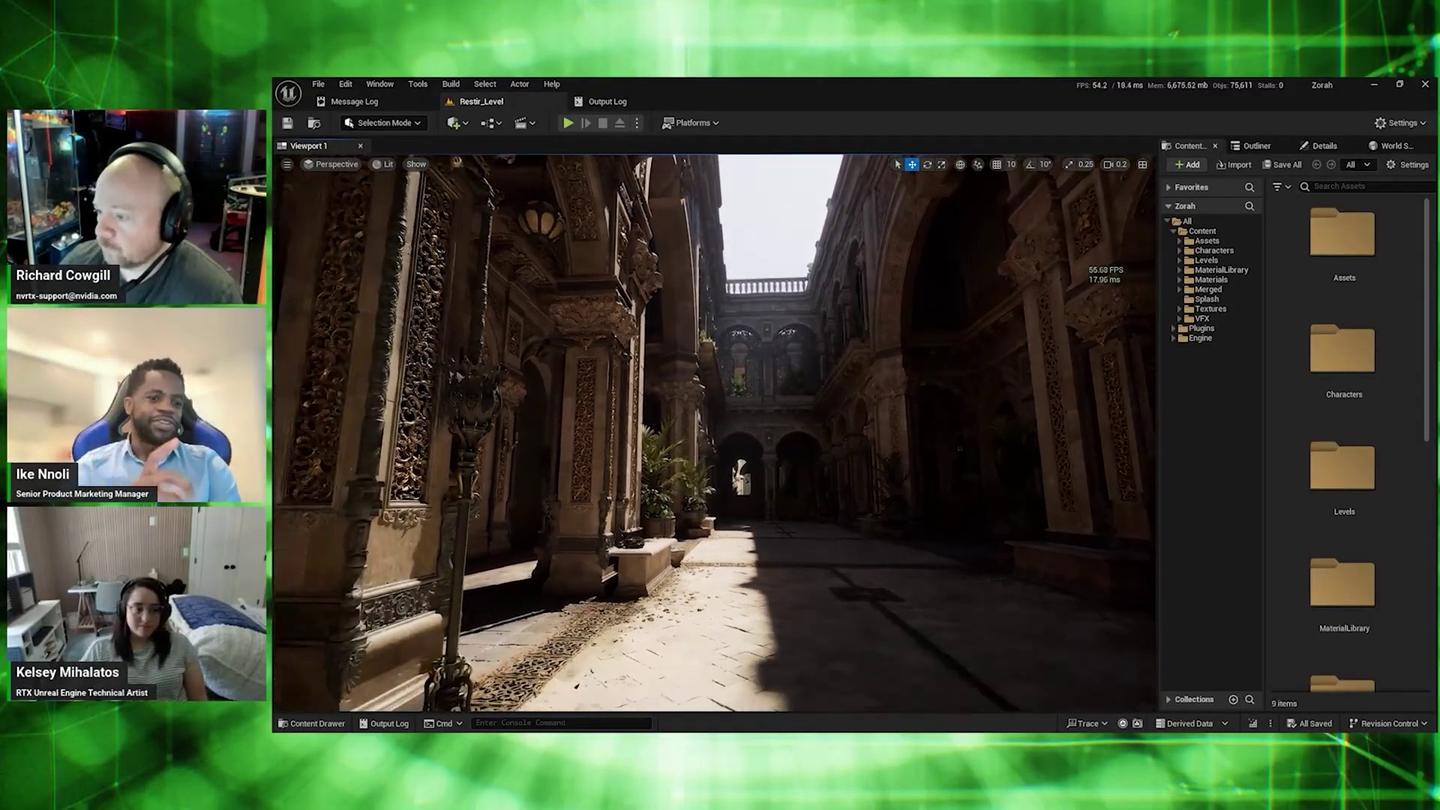Open the Actor menu

tap(520, 84)
